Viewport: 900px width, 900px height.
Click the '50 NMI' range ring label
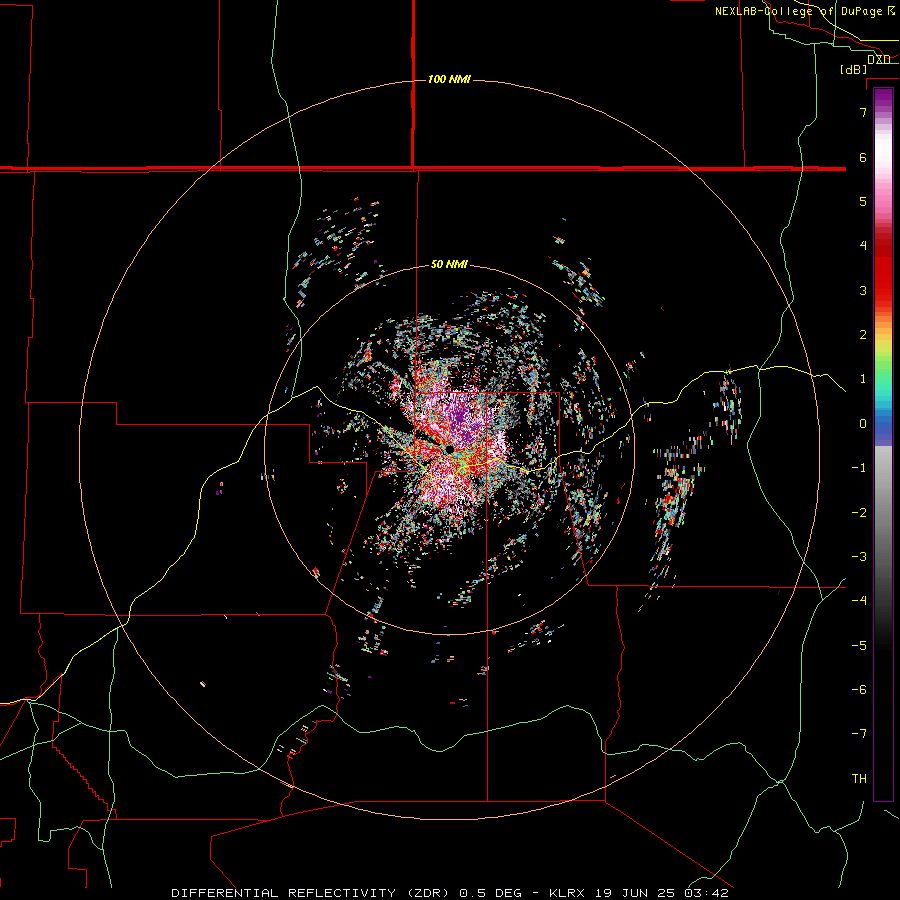coord(449,264)
